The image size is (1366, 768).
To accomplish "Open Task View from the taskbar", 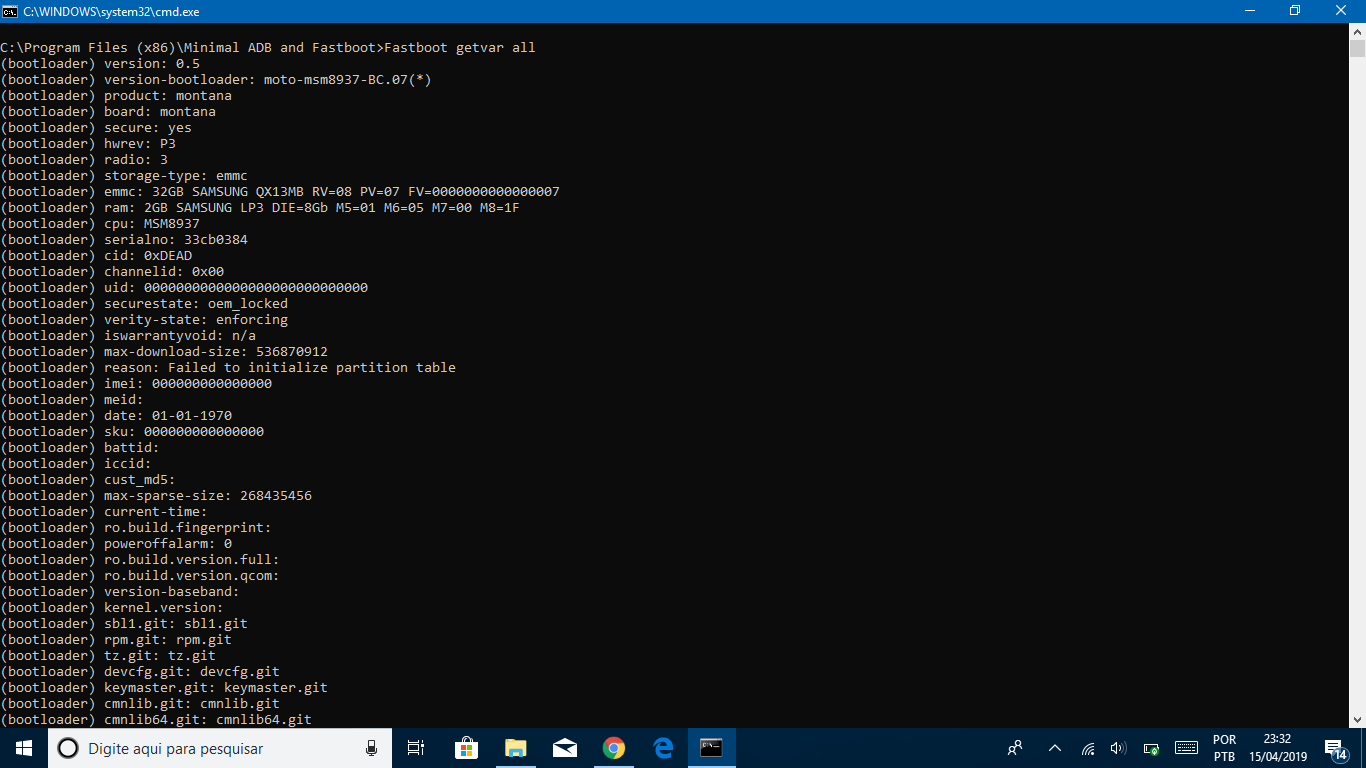I will 416,748.
